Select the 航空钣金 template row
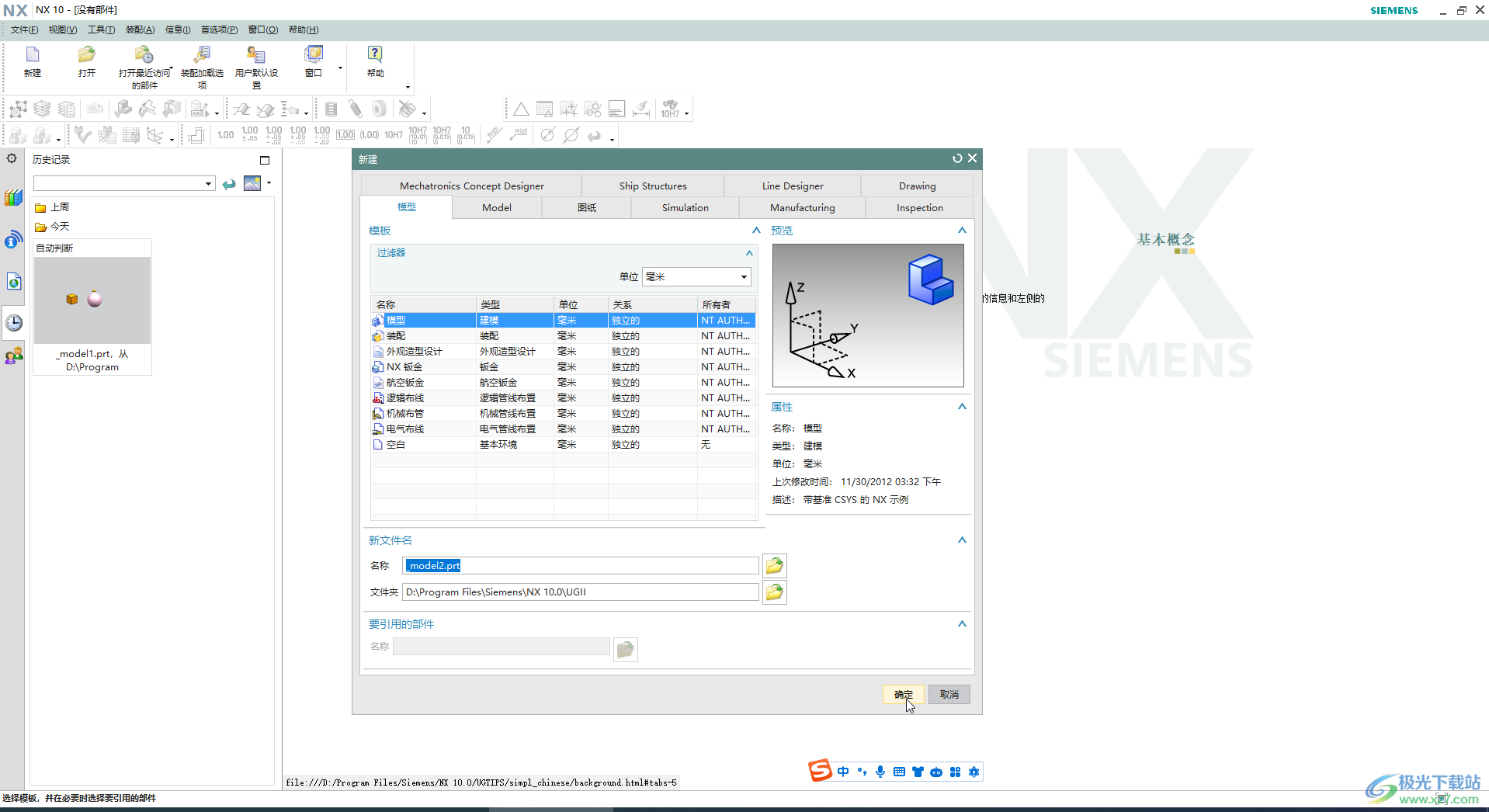 (x=563, y=383)
